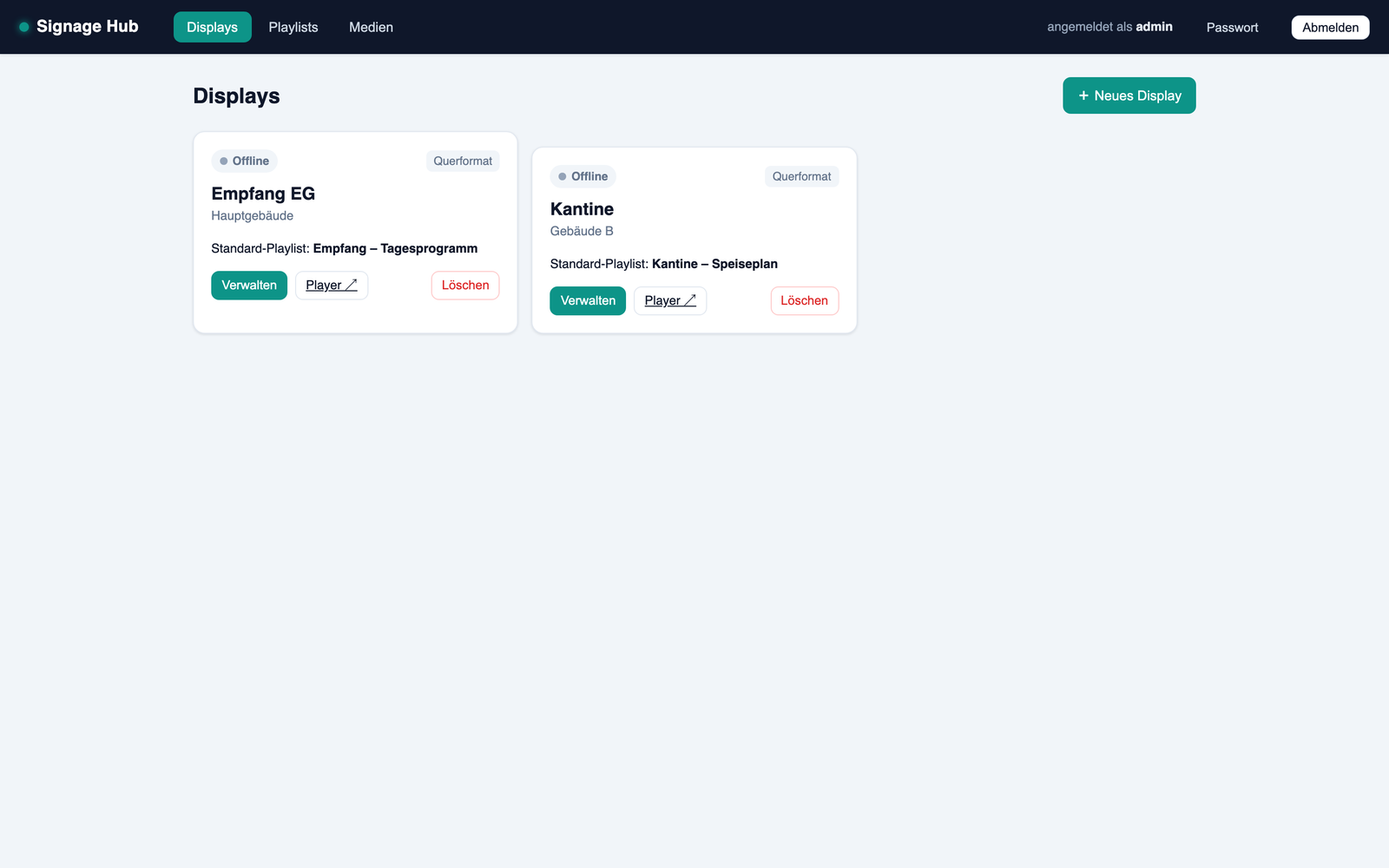The image size is (1389, 868).
Task: Click the Hauptgebäude location text
Action: (253, 215)
